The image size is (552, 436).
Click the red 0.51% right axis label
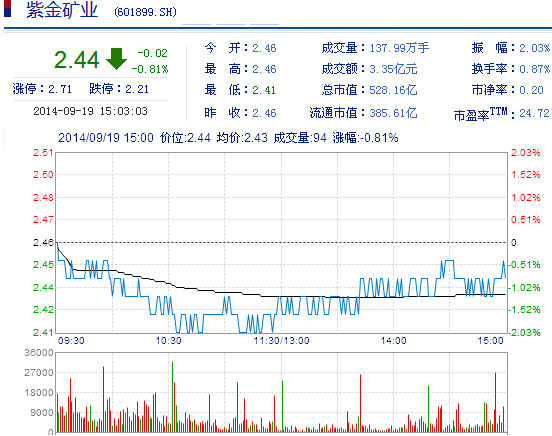click(526, 220)
